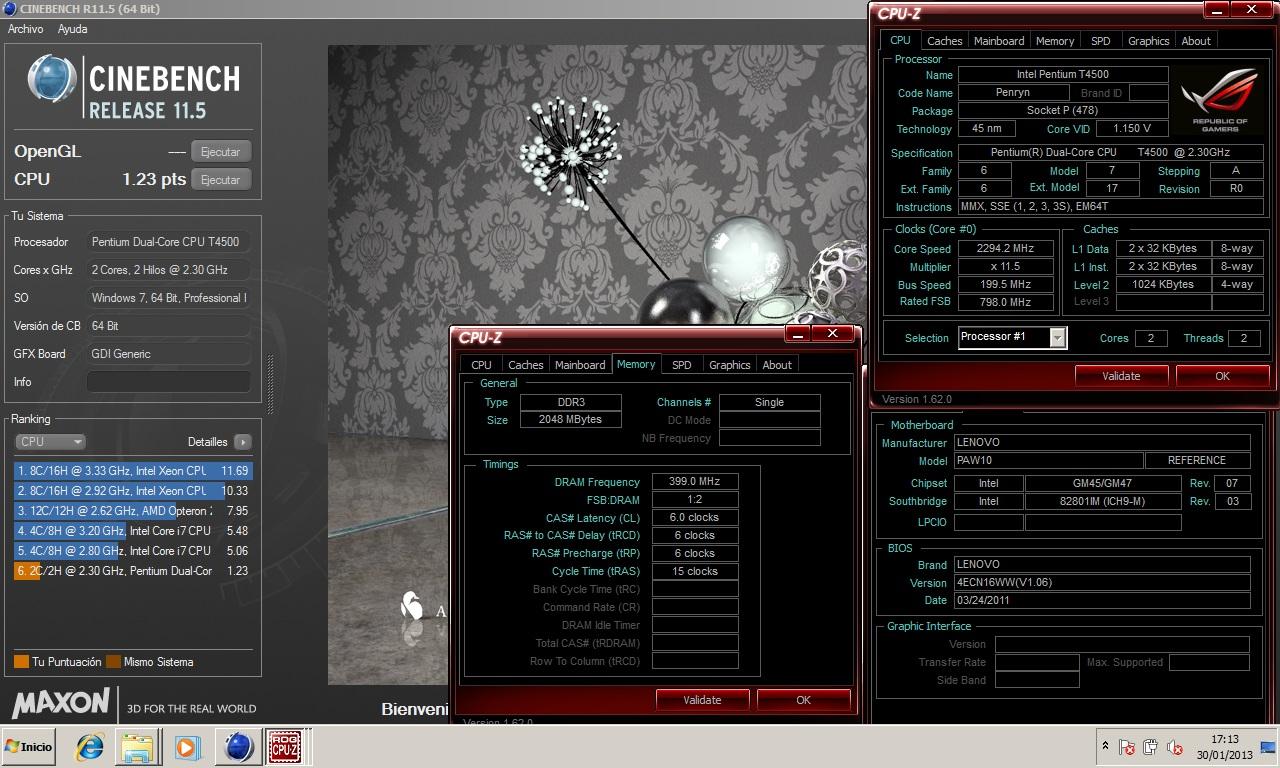Viewport: 1280px width, 768px height.
Task: Open About tab in top-right CPU-Z window
Action: [x=1196, y=41]
